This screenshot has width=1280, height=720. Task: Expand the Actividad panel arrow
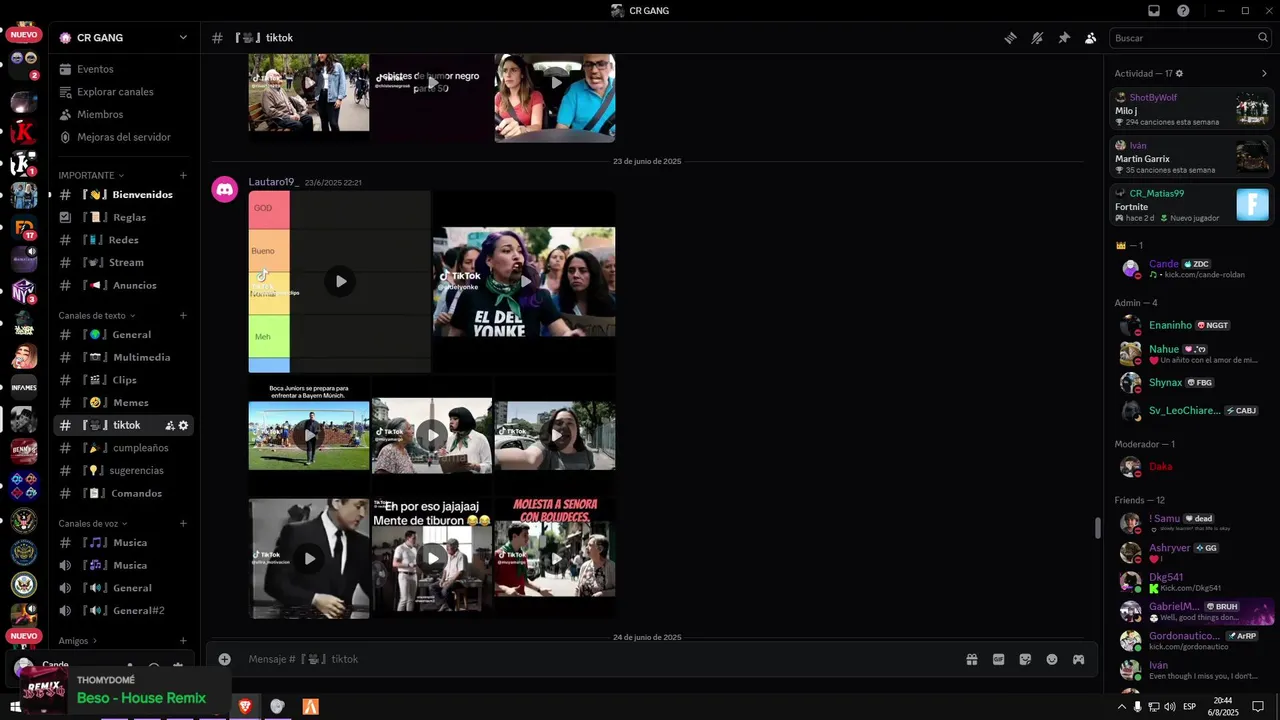(x=1264, y=73)
